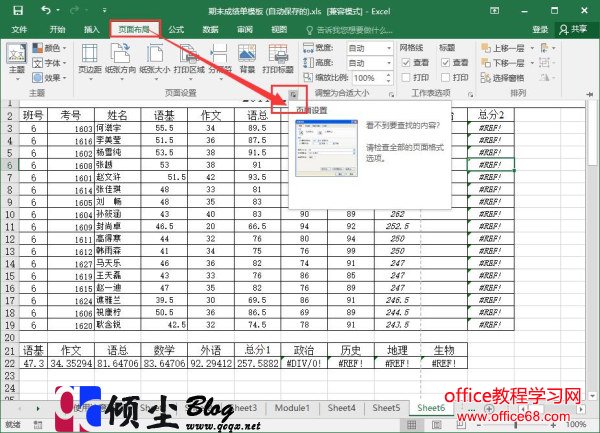Switch to Review (审阅) tab
This screenshot has width=600, height=433.
coord(245,29)
